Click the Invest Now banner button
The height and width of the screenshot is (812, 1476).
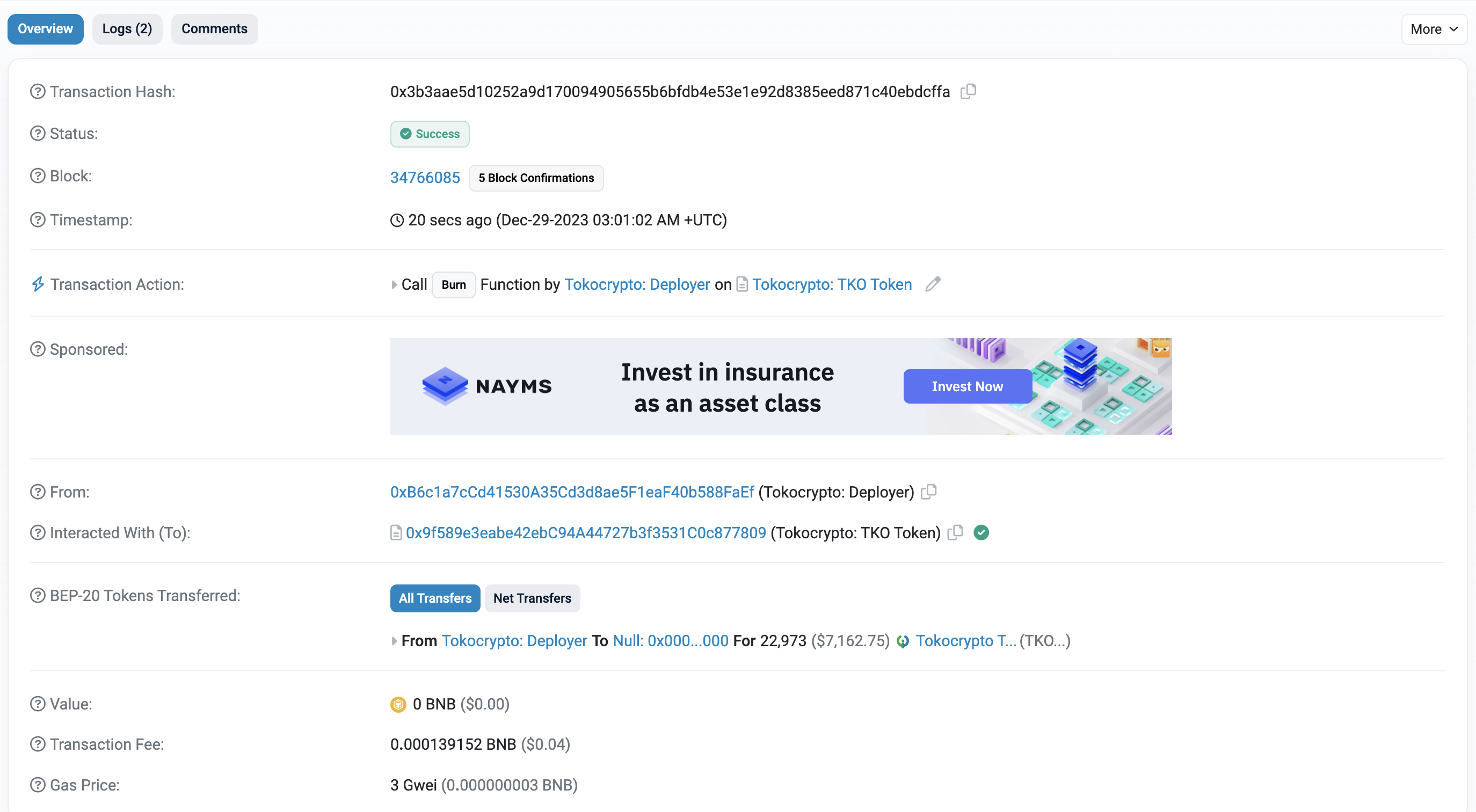(967, 386)
